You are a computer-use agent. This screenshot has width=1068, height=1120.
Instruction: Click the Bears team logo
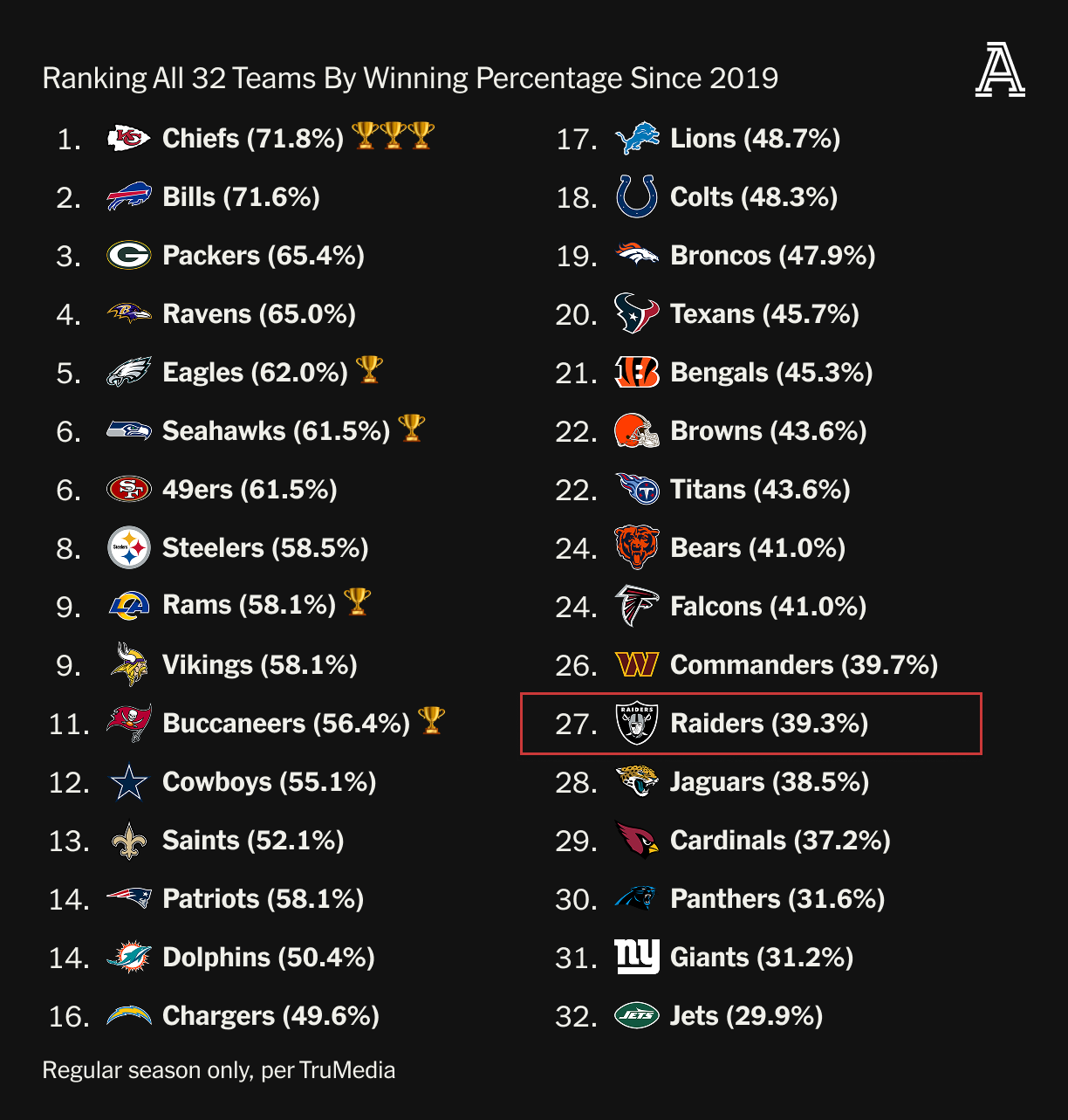[x=636, y=547]
